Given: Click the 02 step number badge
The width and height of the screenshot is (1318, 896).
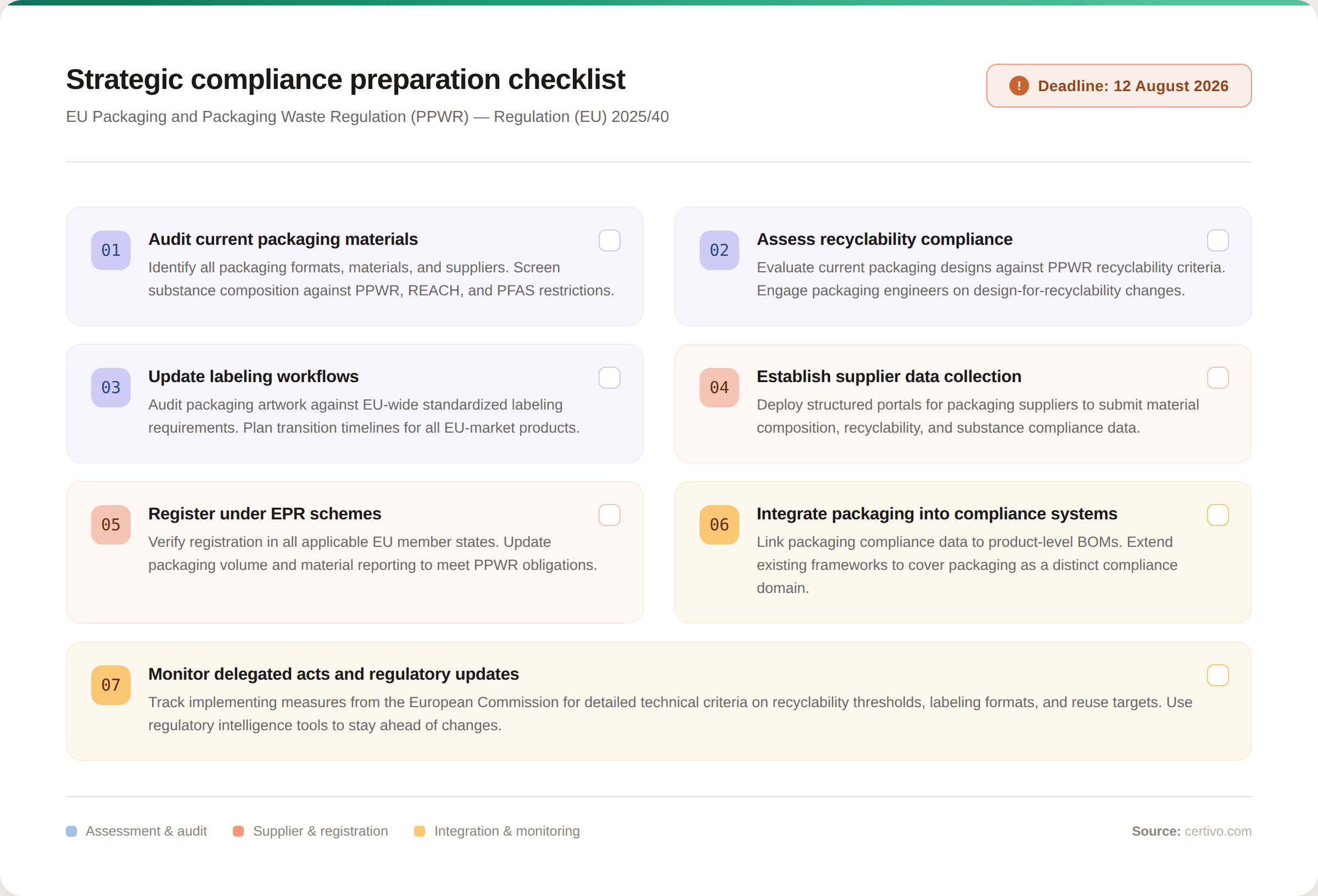Looking at the screenshot, I should click(719, 250).
